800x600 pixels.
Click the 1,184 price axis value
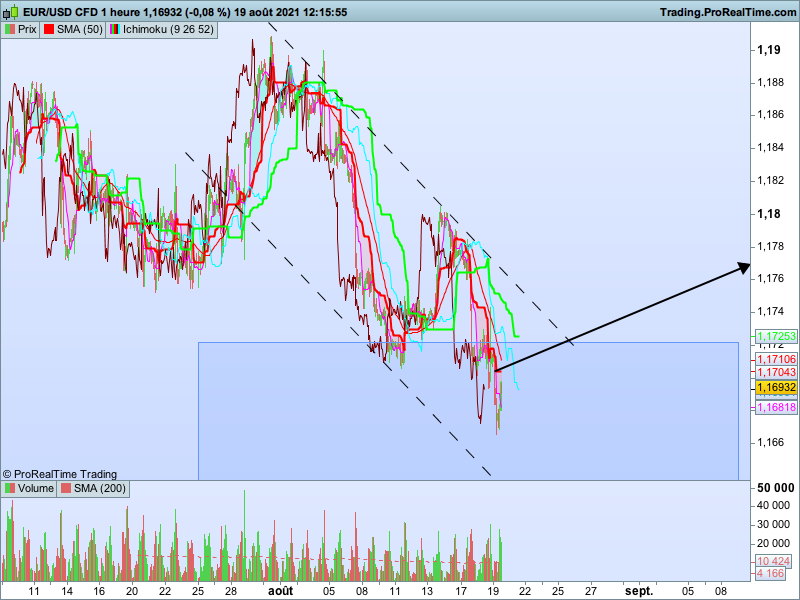[x=770, y=148]
